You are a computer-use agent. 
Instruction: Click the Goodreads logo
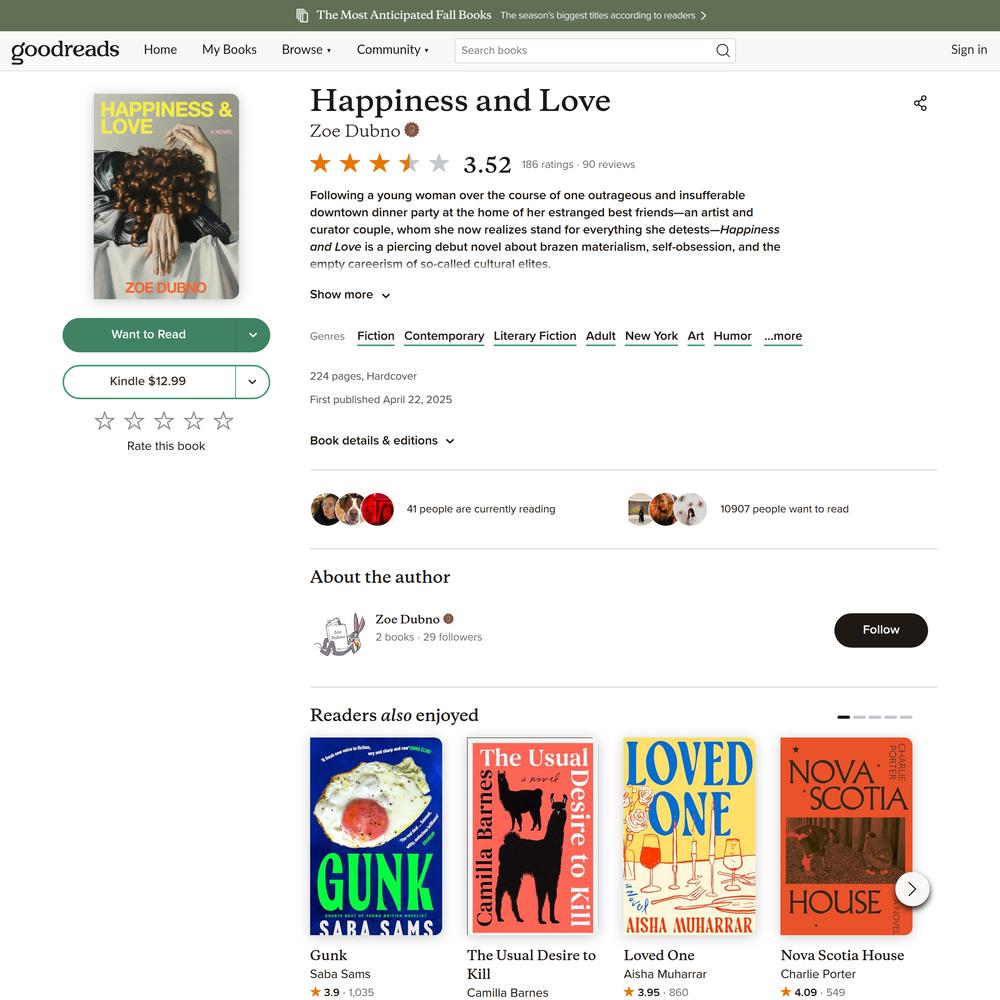[x=65, y=50]
